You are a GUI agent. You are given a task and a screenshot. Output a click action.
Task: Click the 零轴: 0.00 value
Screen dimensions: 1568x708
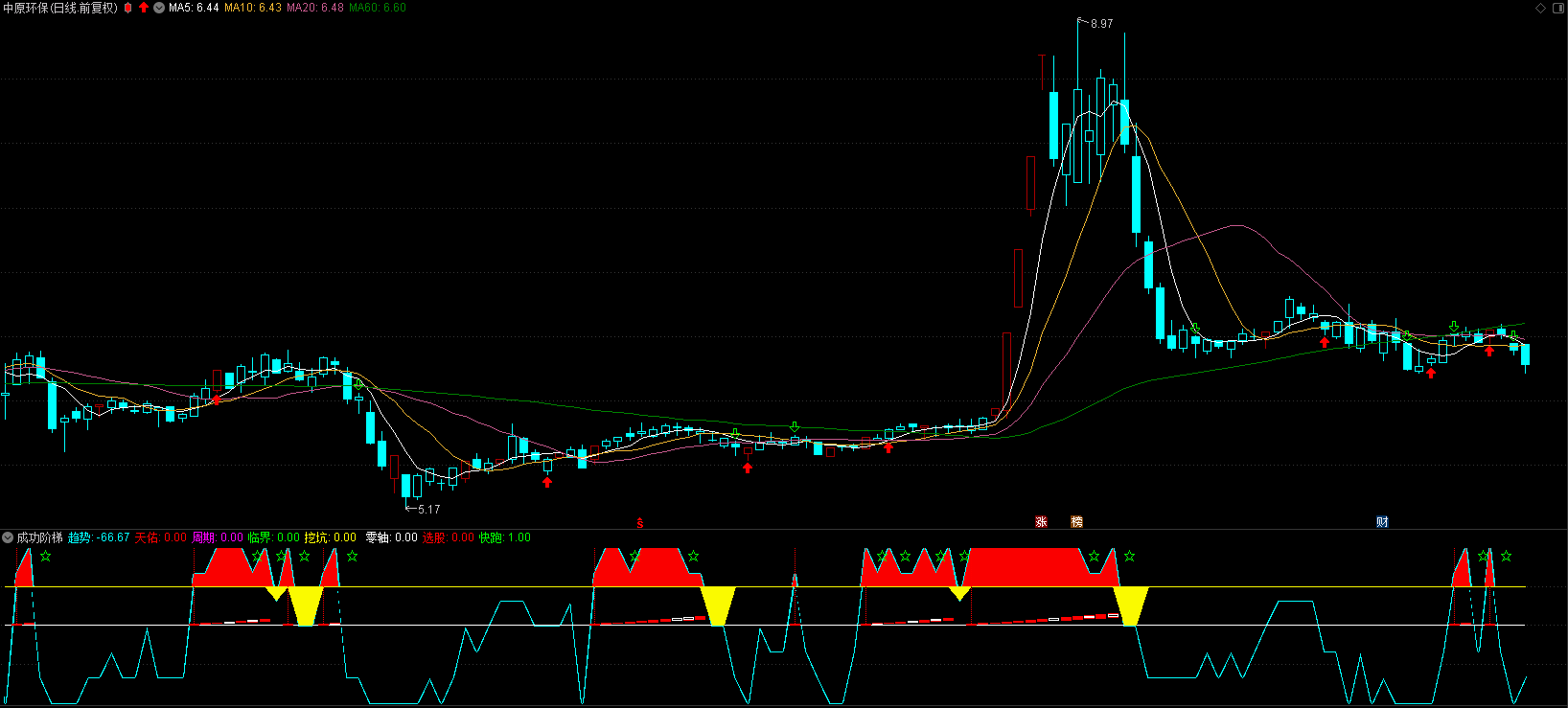point(392,537)
